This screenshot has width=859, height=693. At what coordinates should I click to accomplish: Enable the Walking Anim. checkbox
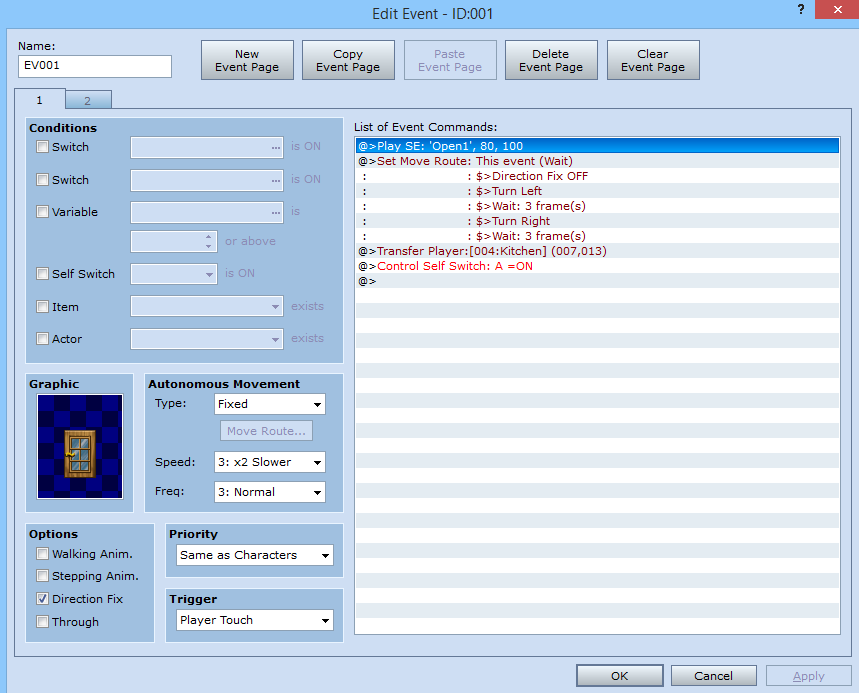click(42, 554)
